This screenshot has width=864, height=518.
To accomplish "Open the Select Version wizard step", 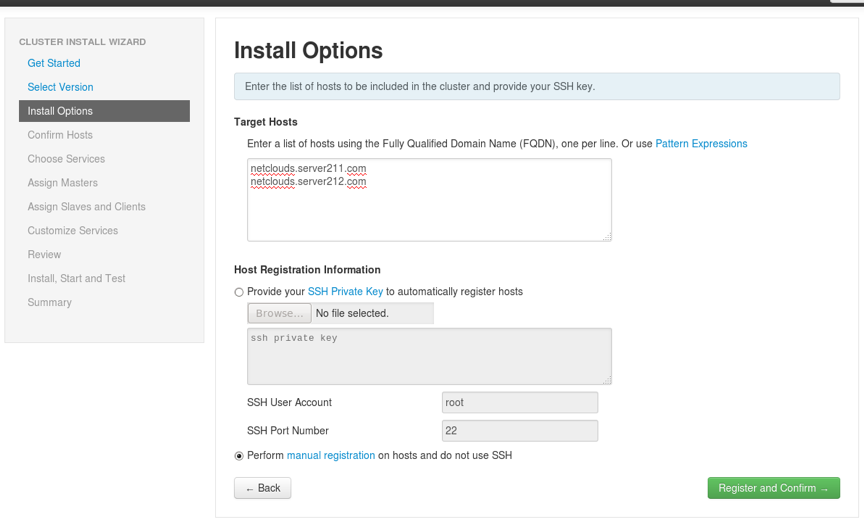I will click(x=60, y=87).
